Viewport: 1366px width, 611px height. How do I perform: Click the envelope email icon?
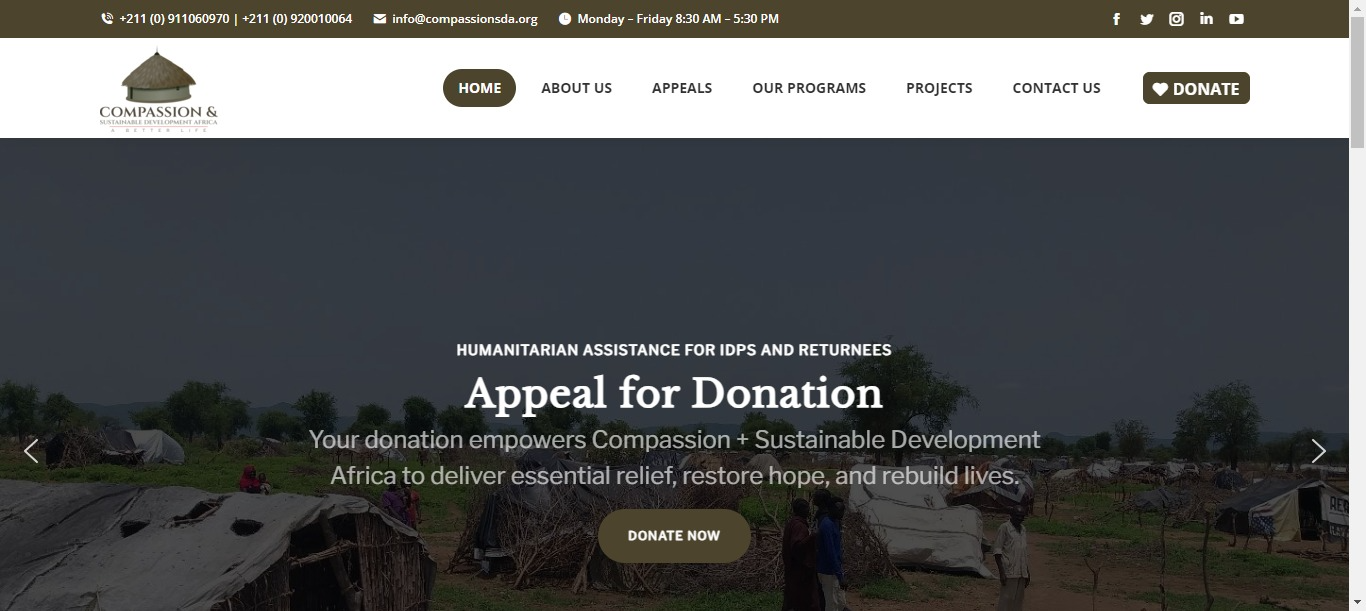pos(380,19)
